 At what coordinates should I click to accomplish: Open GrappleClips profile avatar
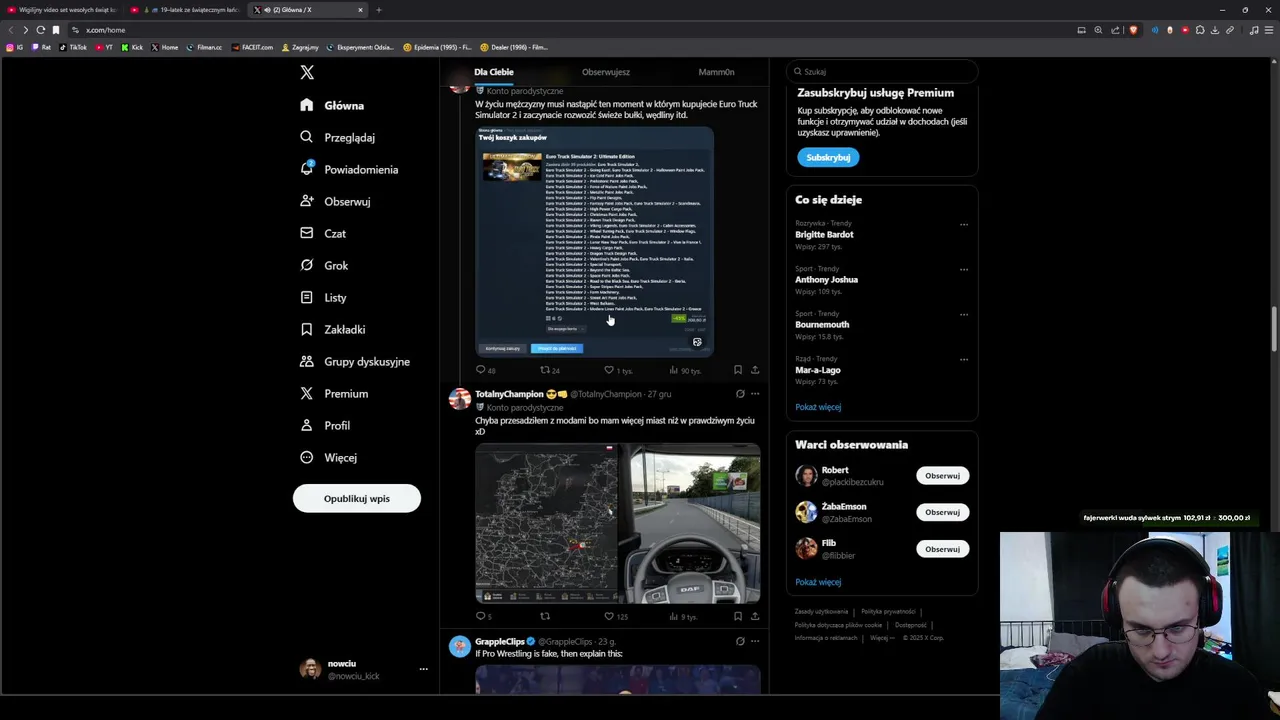point(460,646)
